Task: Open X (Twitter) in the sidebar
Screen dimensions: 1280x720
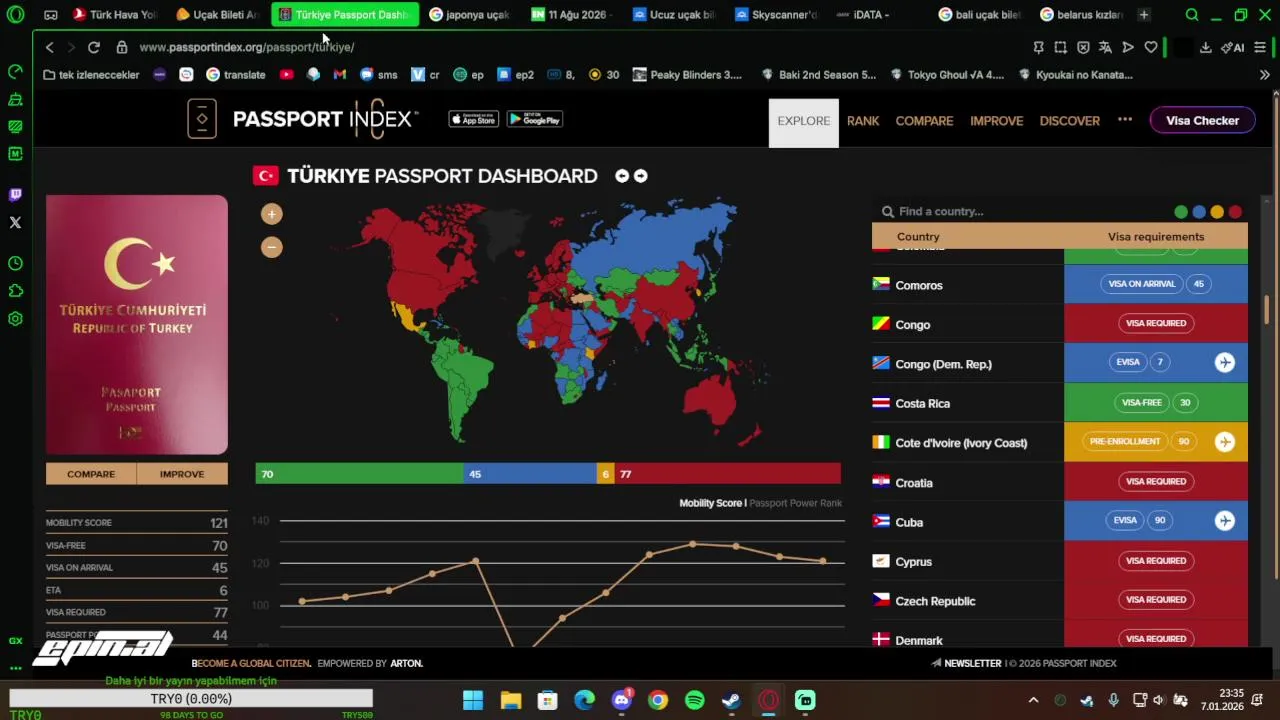Action: click(15, 223)
